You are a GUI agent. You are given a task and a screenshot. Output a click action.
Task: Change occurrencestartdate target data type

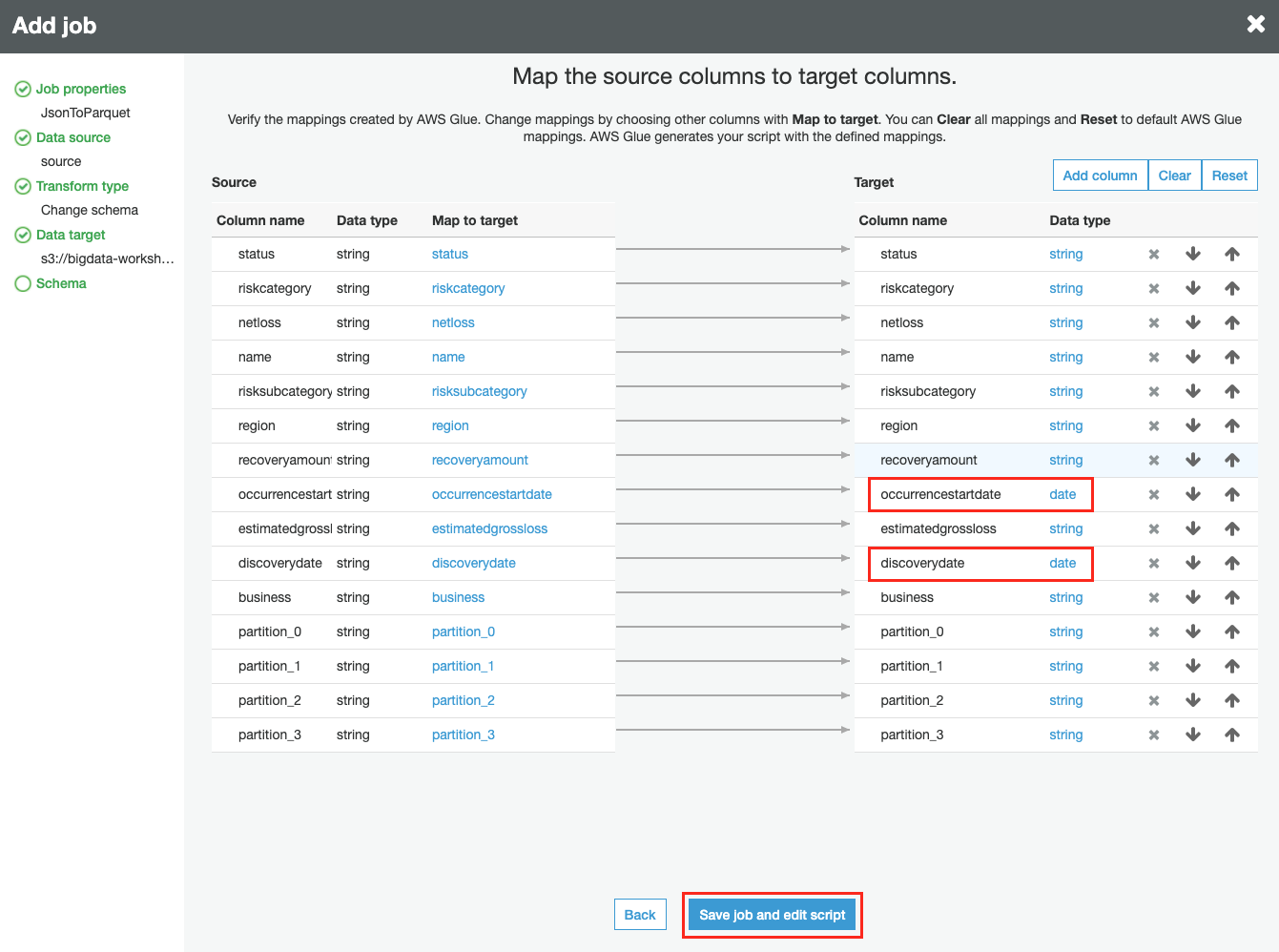[1062, 495]
